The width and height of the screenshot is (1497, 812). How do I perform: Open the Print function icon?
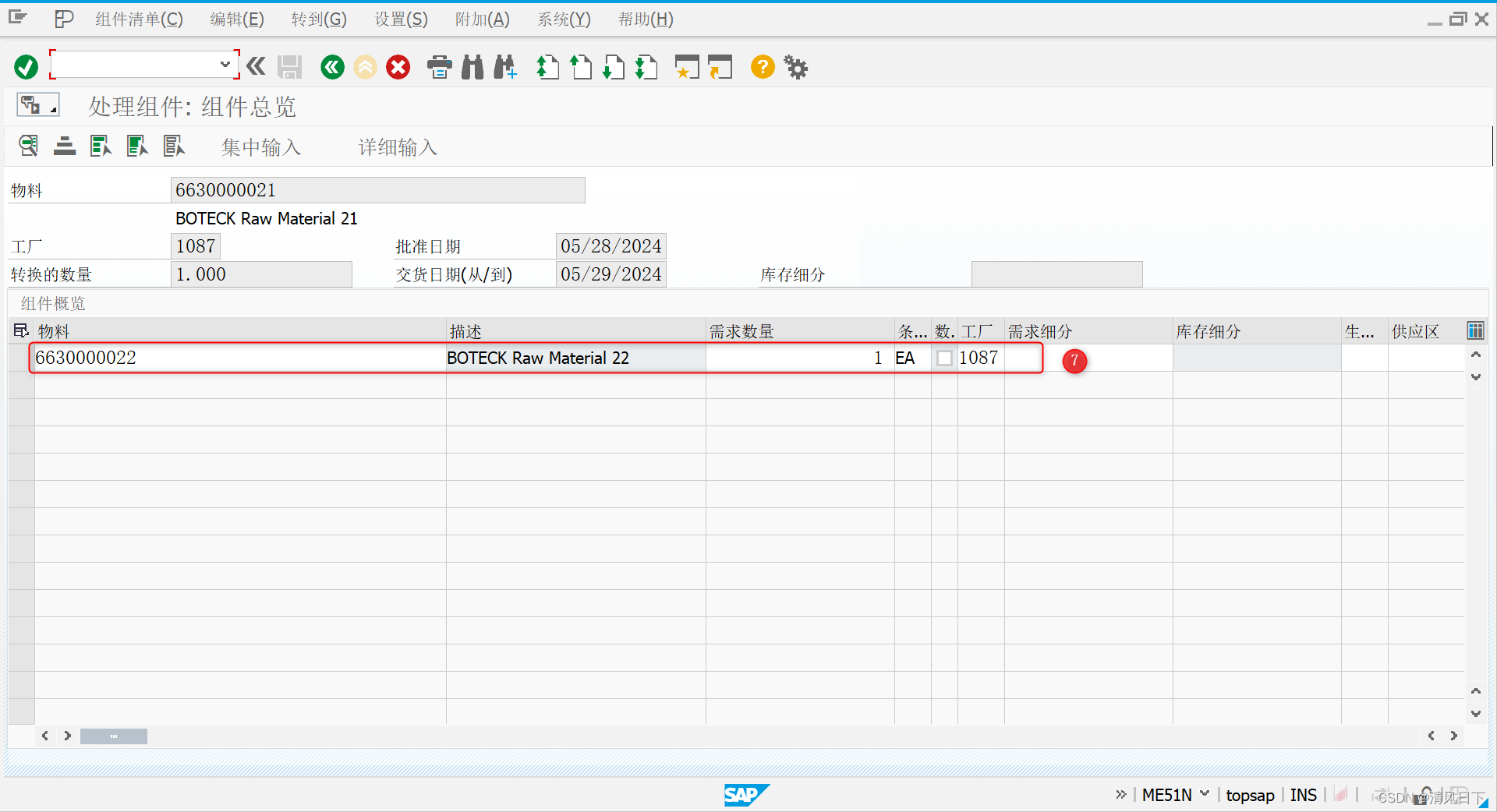(439, 66)
